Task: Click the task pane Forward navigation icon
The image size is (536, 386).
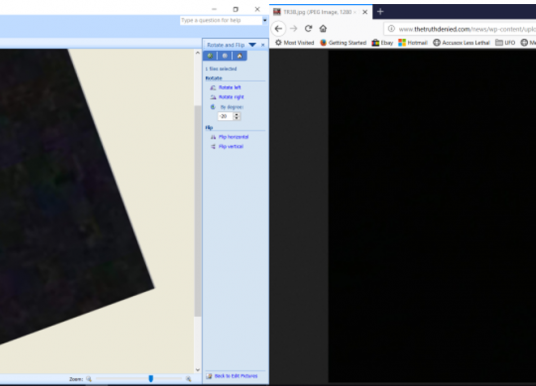Action: coord(225,56)
